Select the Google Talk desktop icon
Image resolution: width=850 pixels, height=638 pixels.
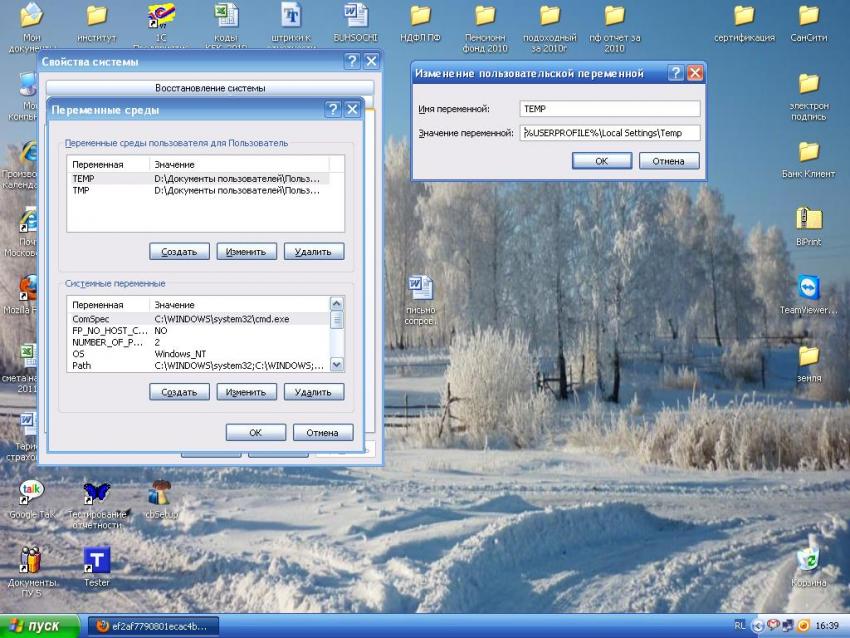(x=31, y=492)
